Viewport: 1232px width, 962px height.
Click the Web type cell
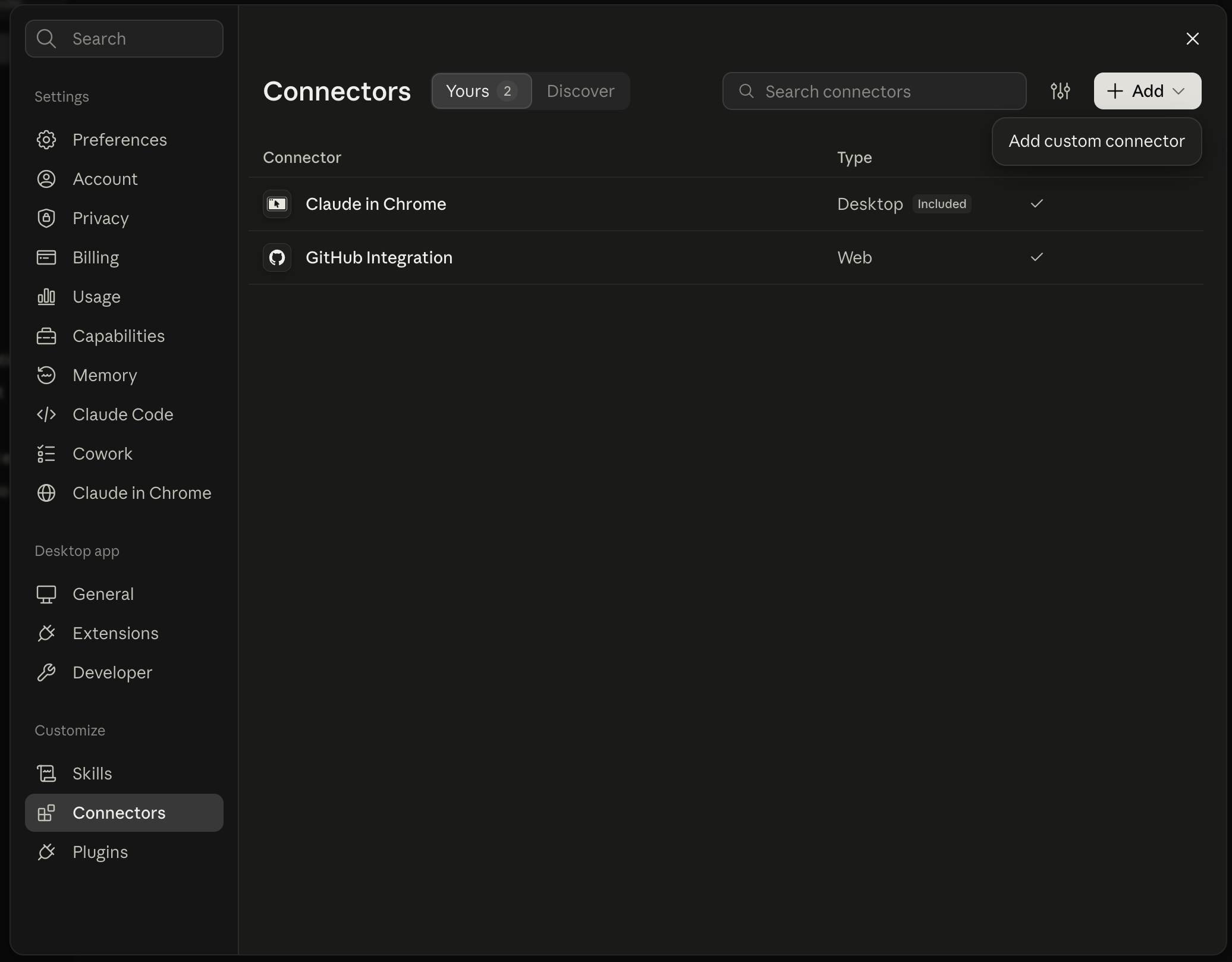pos(854,257)
